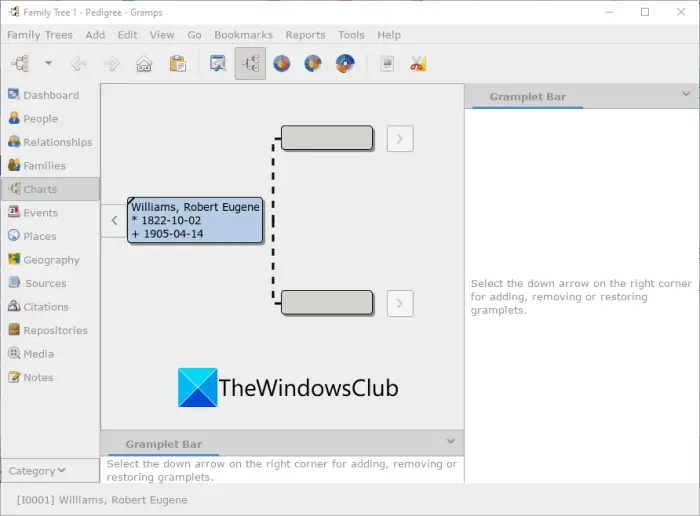Select the right sidebar Gramplet Bar tab

[x=528, y=96]
